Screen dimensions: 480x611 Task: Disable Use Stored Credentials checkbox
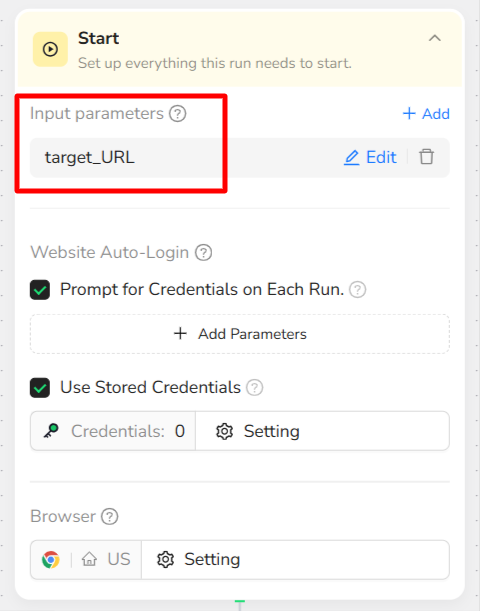(40, 388)
